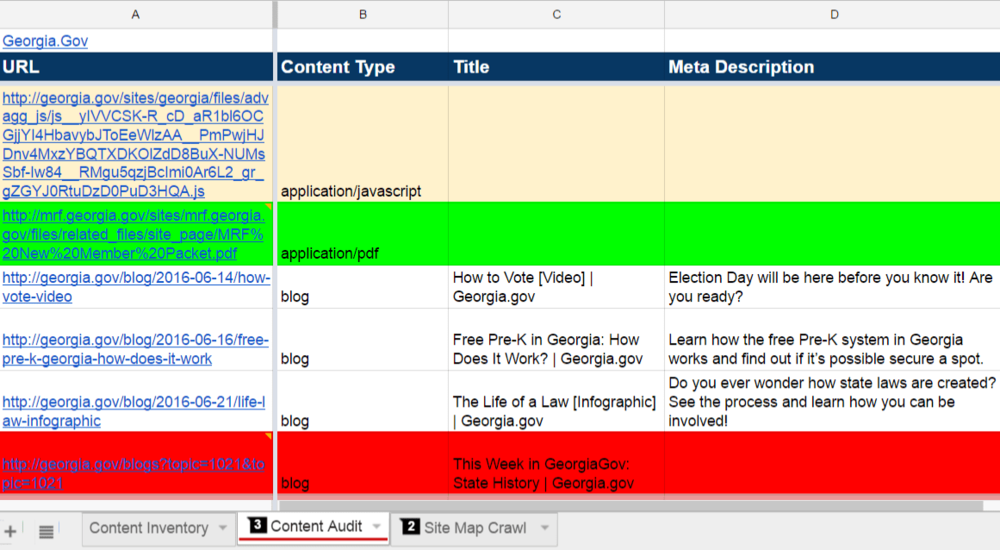Screen dimensions: 1000x550
Task: Select blog cell in how-vote-video row
Action: click(362, 287)
